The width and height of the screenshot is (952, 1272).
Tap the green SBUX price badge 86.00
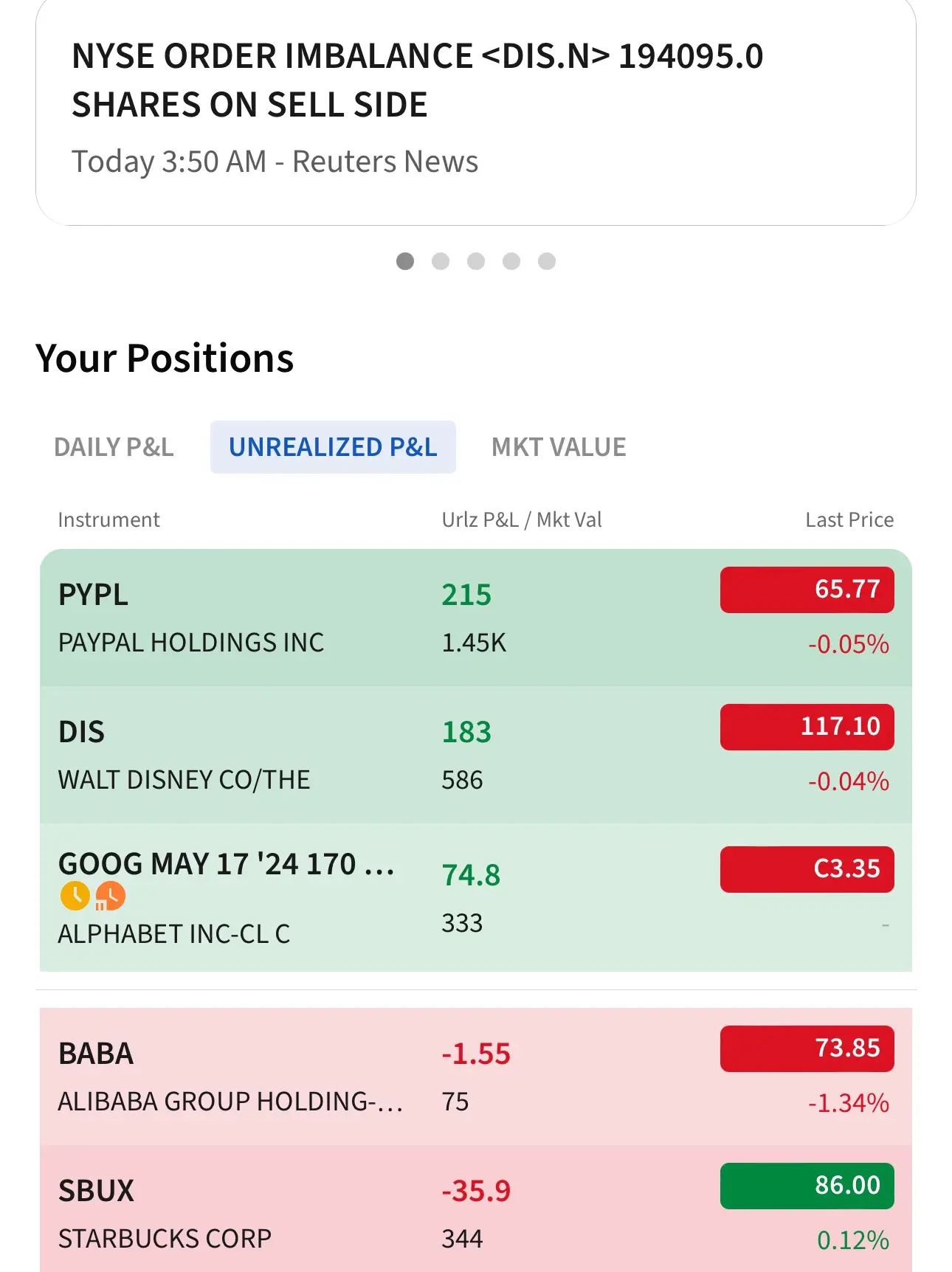click(807, 1186)
